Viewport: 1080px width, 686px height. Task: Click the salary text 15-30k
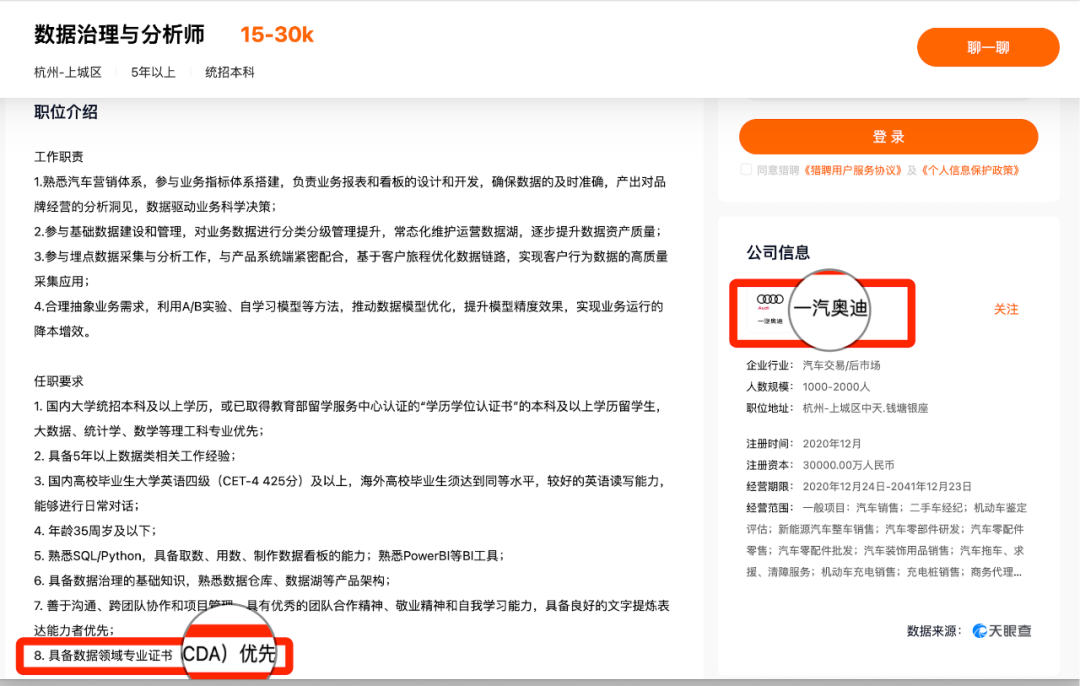[277, 34]
